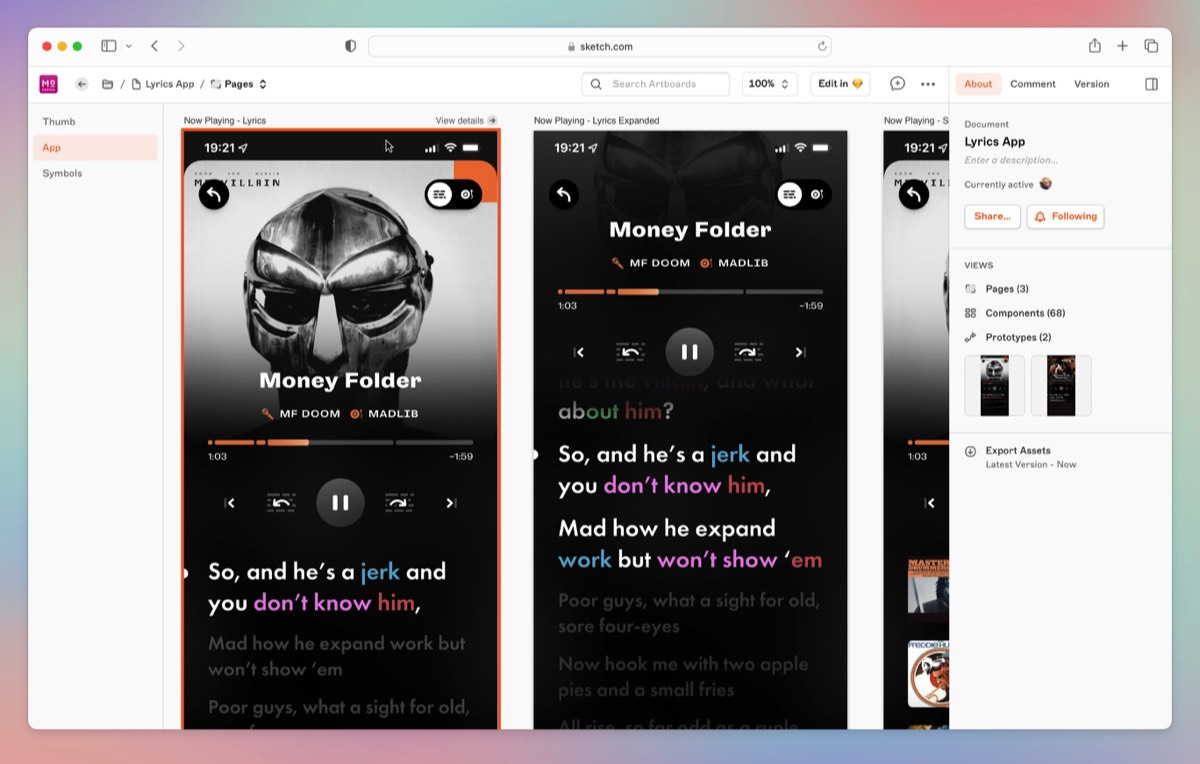Toggle the Following notification button
Viewport: 1200px width, 764px height.
tap(1065, 216)
